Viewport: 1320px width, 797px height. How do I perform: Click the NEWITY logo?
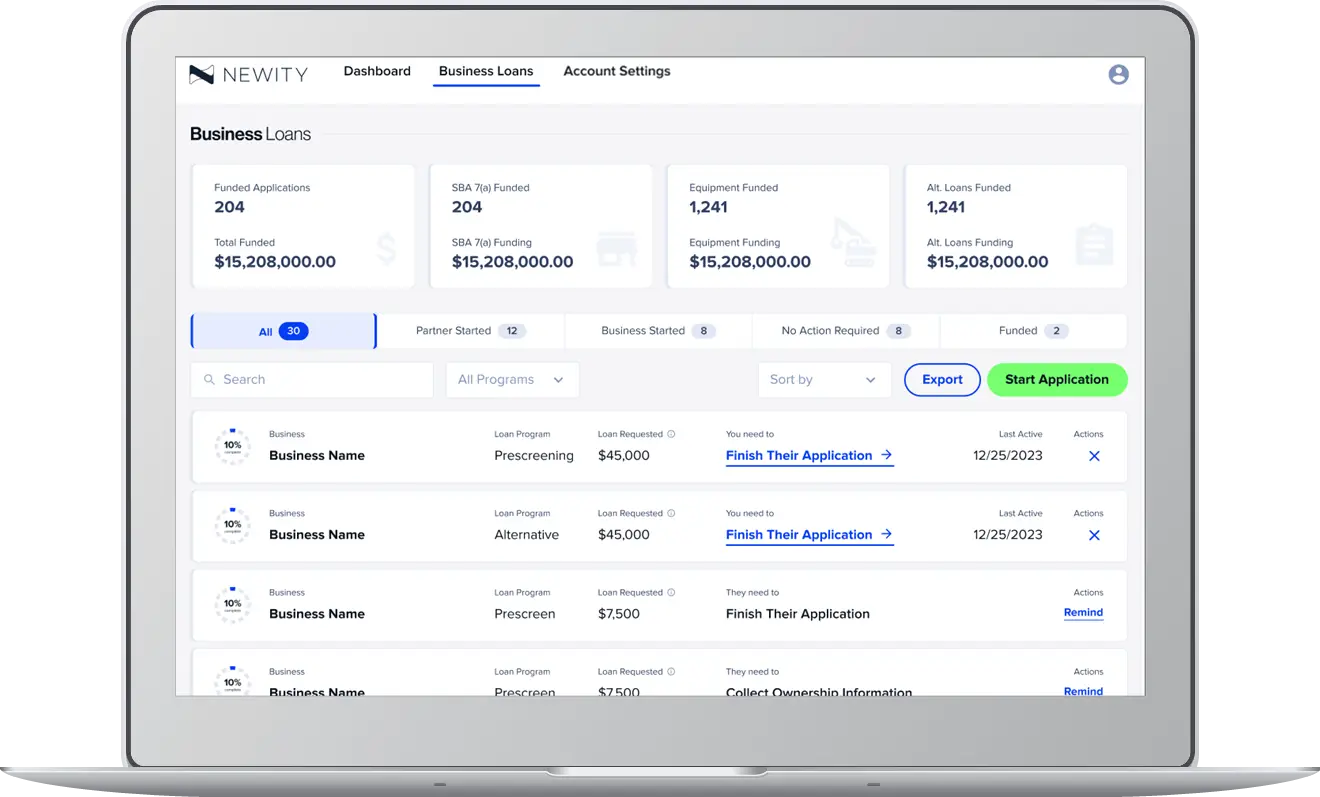249,74
